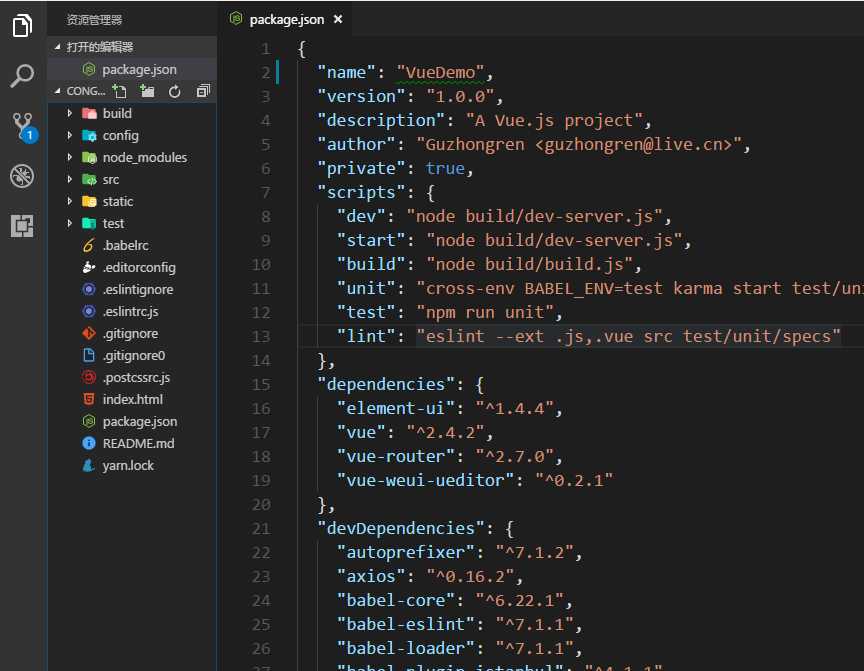Open the .eslintrc.js file
Image resolution: width=864 pixels, height=671 pixels.
pyautogui.click(x=131, y=311)
